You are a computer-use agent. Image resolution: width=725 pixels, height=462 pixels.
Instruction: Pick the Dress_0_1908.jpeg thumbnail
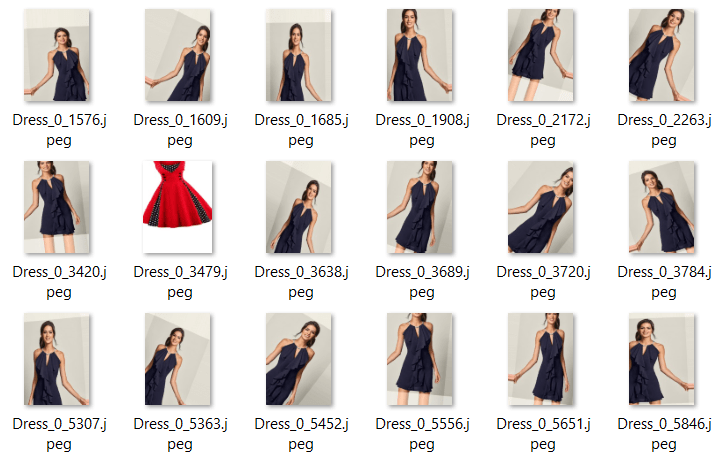click(x=420, y=55)
